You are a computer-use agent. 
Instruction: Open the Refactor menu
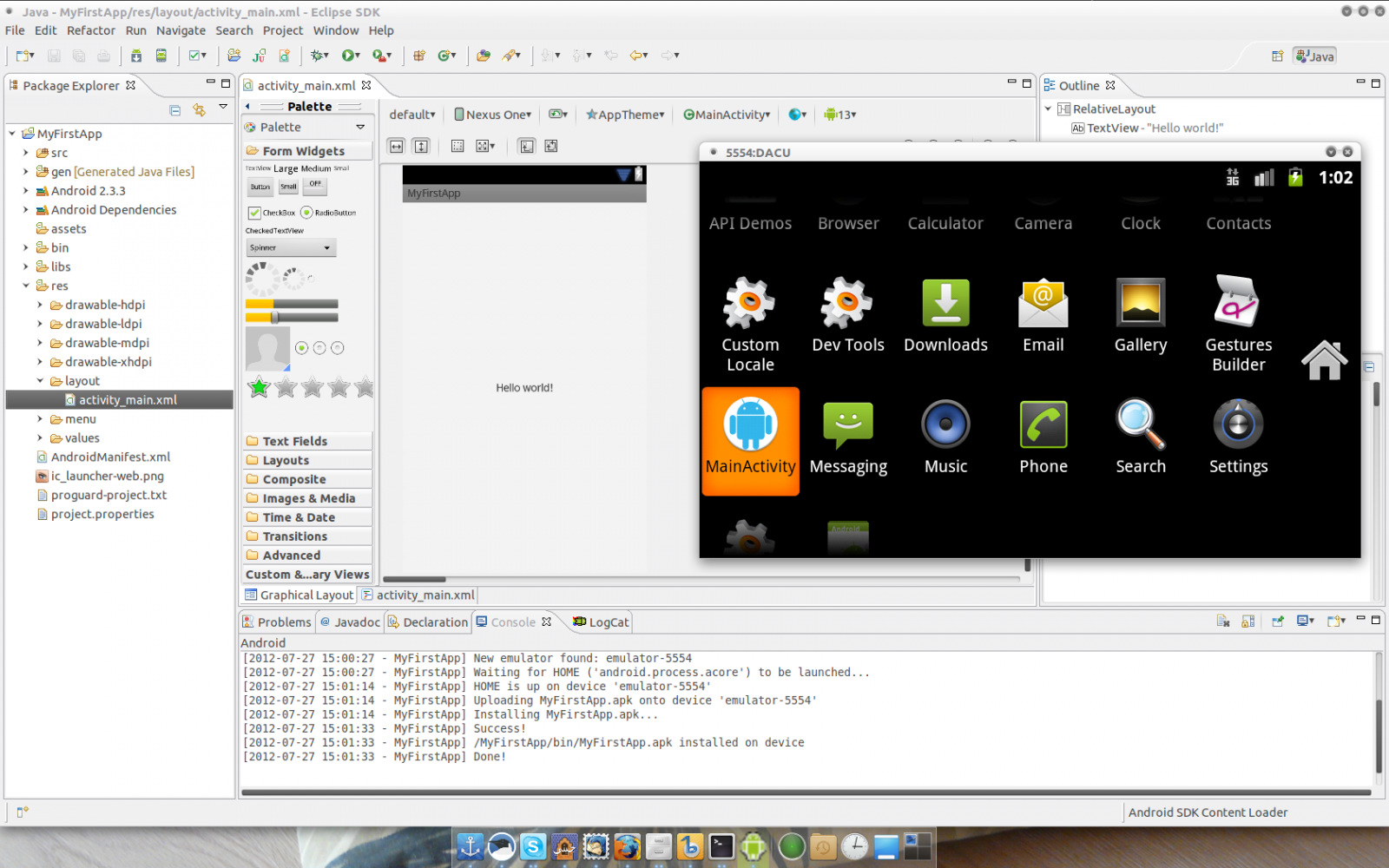(90, 30)
